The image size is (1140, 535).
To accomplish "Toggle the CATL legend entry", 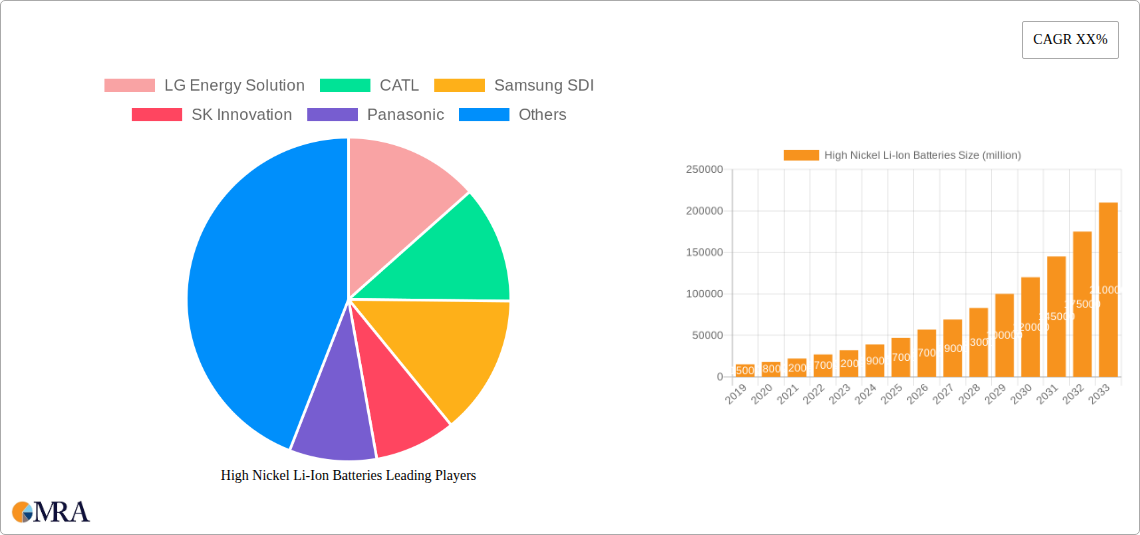I will tap(369, 86).
